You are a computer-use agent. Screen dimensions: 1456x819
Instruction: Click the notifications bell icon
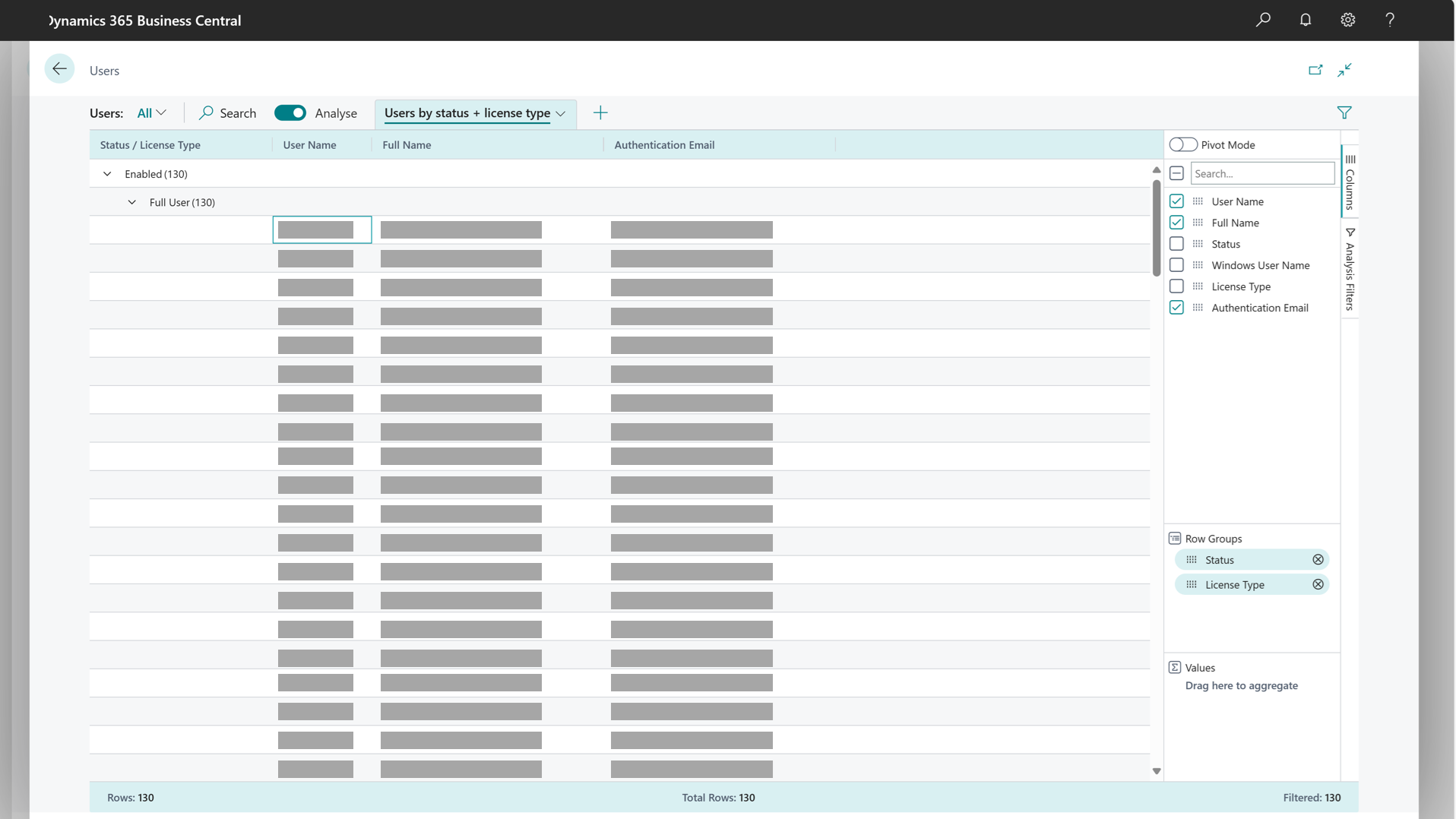point(1306,20)
